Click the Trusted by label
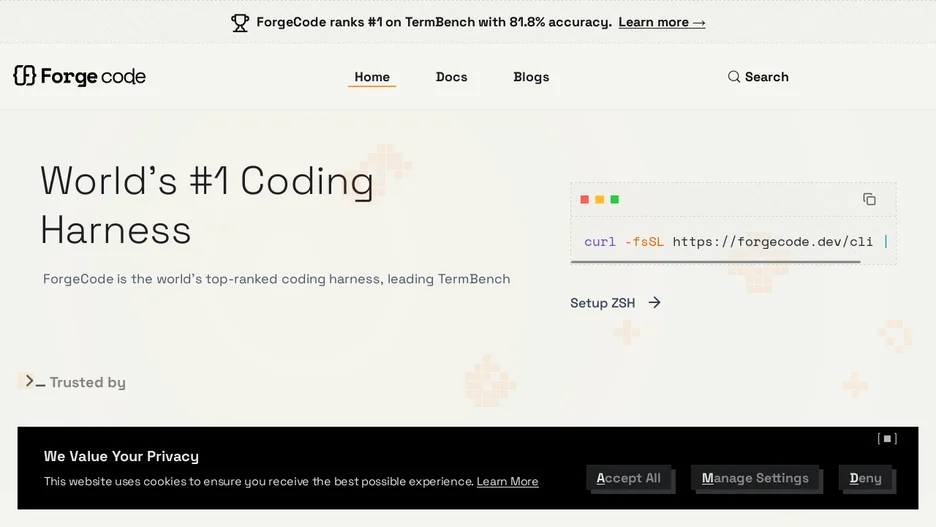Image resolution: width=936 pixels, height=527 pixels. coord(88,382)
